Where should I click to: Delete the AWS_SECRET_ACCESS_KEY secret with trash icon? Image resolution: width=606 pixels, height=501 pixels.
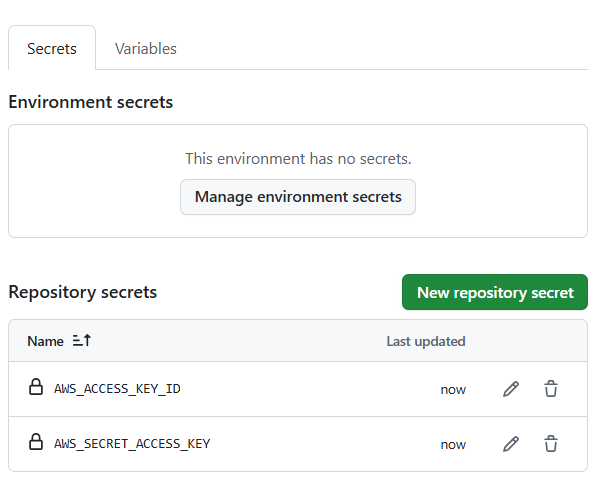click(551, 444)
